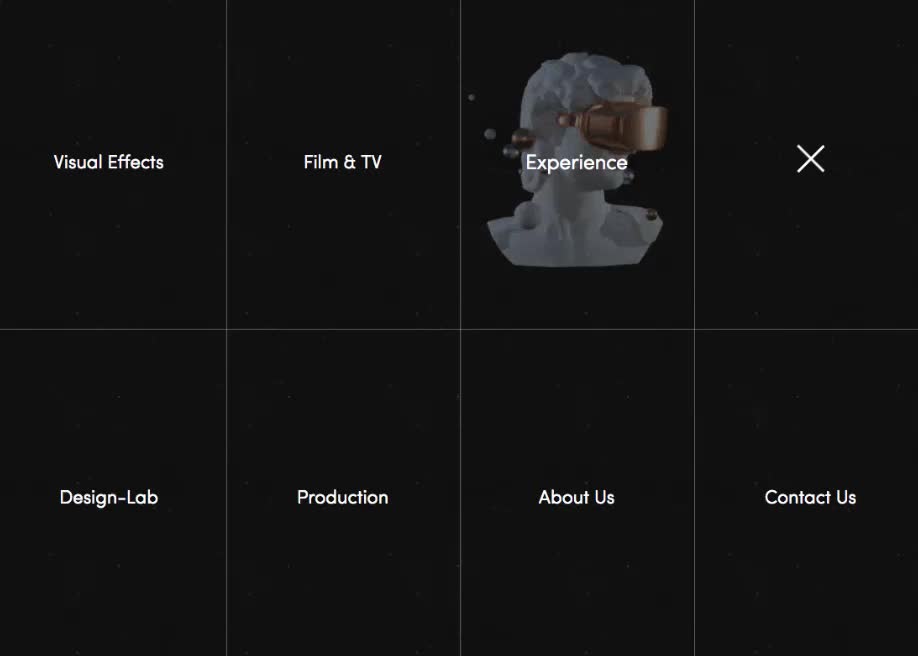Tap the Contact Us tile label

tap(810, 497)
